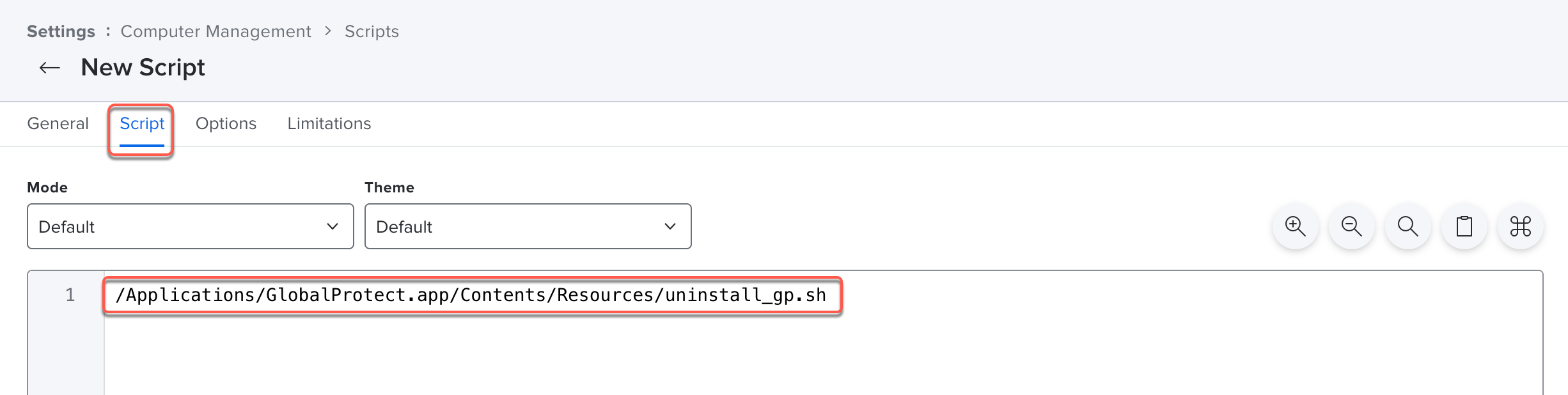Click the chevron arrow in the Theme field
1568x395 pixels.
tap(670, 226)
